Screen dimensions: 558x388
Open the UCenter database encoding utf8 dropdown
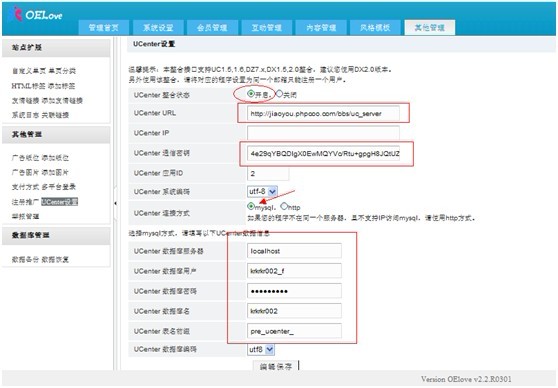click(261, 350)
